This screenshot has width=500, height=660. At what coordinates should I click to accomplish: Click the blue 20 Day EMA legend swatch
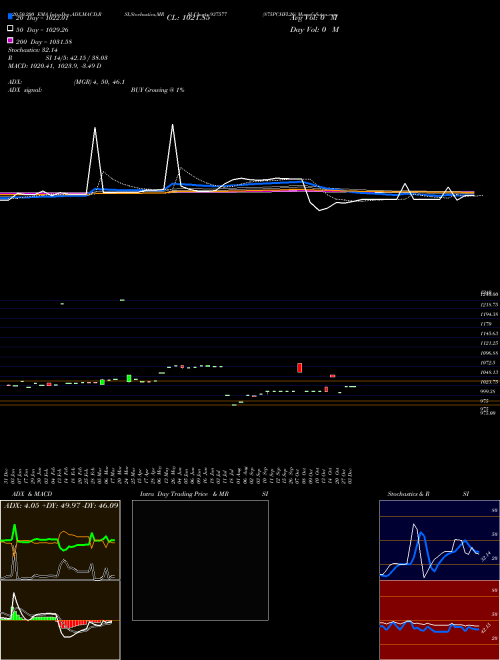(x=10, y=16)
